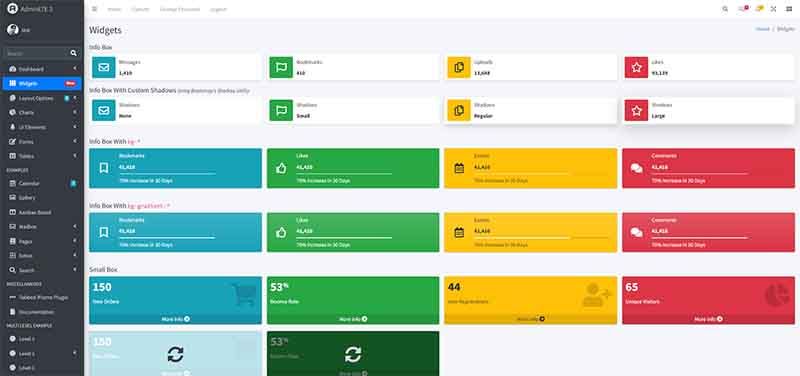Click Contact link in top navbar
800x376 pixels.
(140, 9)
